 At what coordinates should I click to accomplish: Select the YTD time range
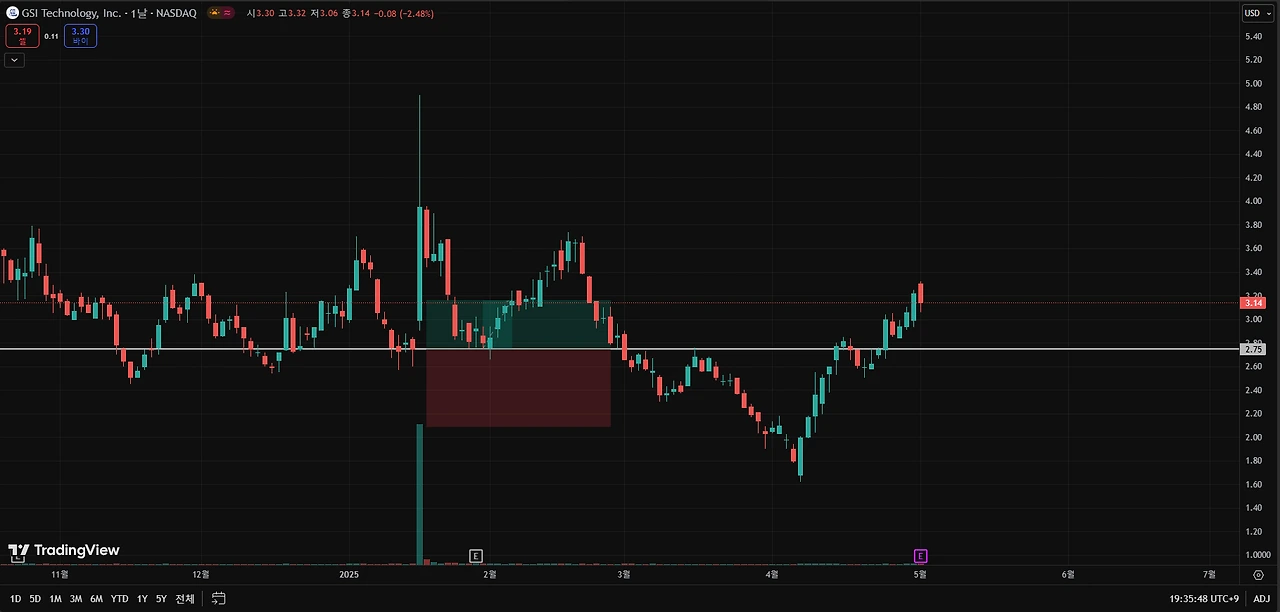(x=120, y=599)
